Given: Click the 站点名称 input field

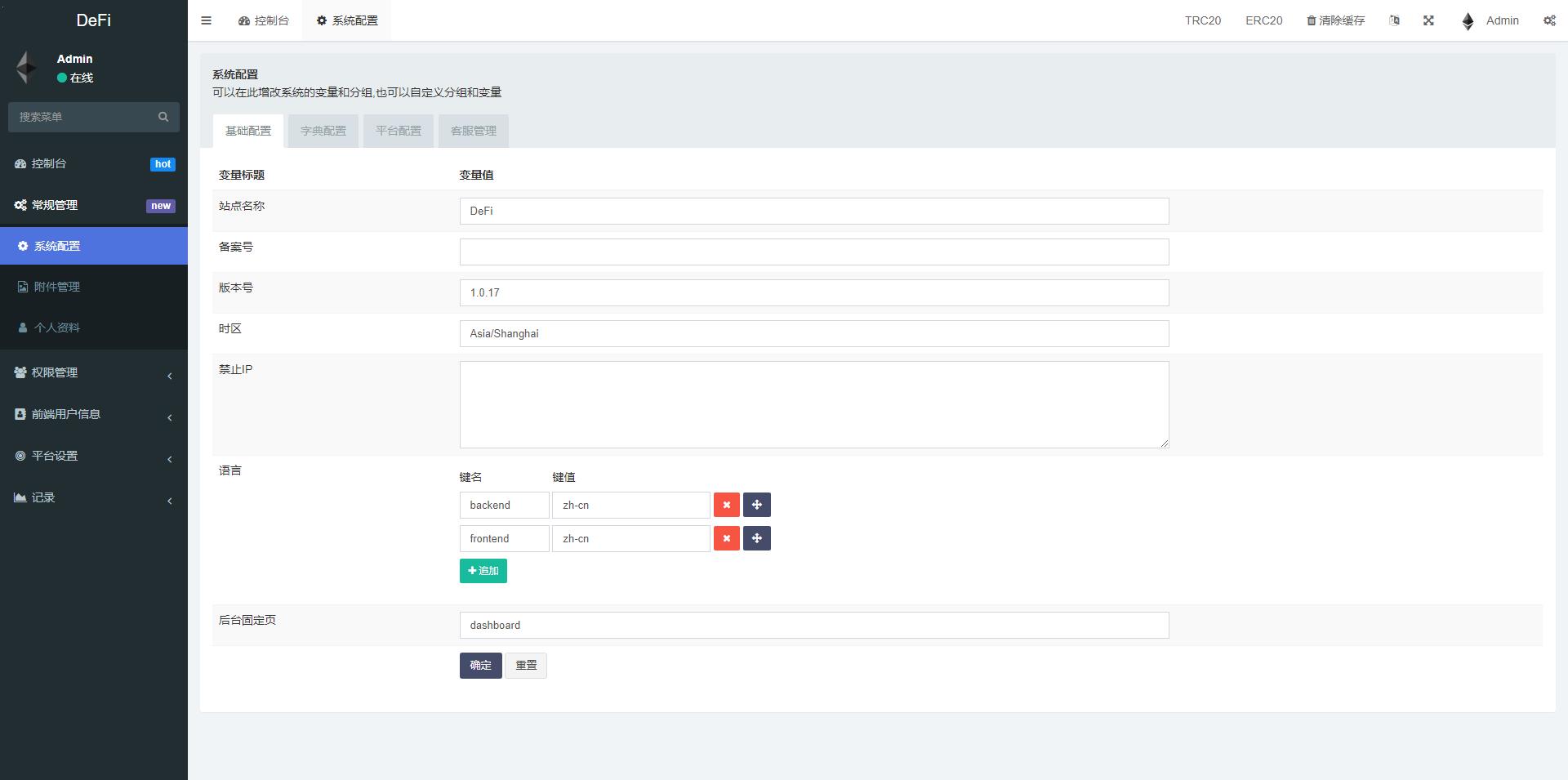Looking at the screenshot, I should [813, 211].
